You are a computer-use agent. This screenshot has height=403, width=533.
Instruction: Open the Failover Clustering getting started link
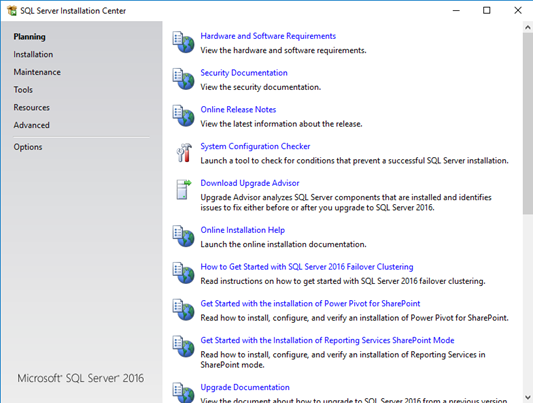[307, 267]
